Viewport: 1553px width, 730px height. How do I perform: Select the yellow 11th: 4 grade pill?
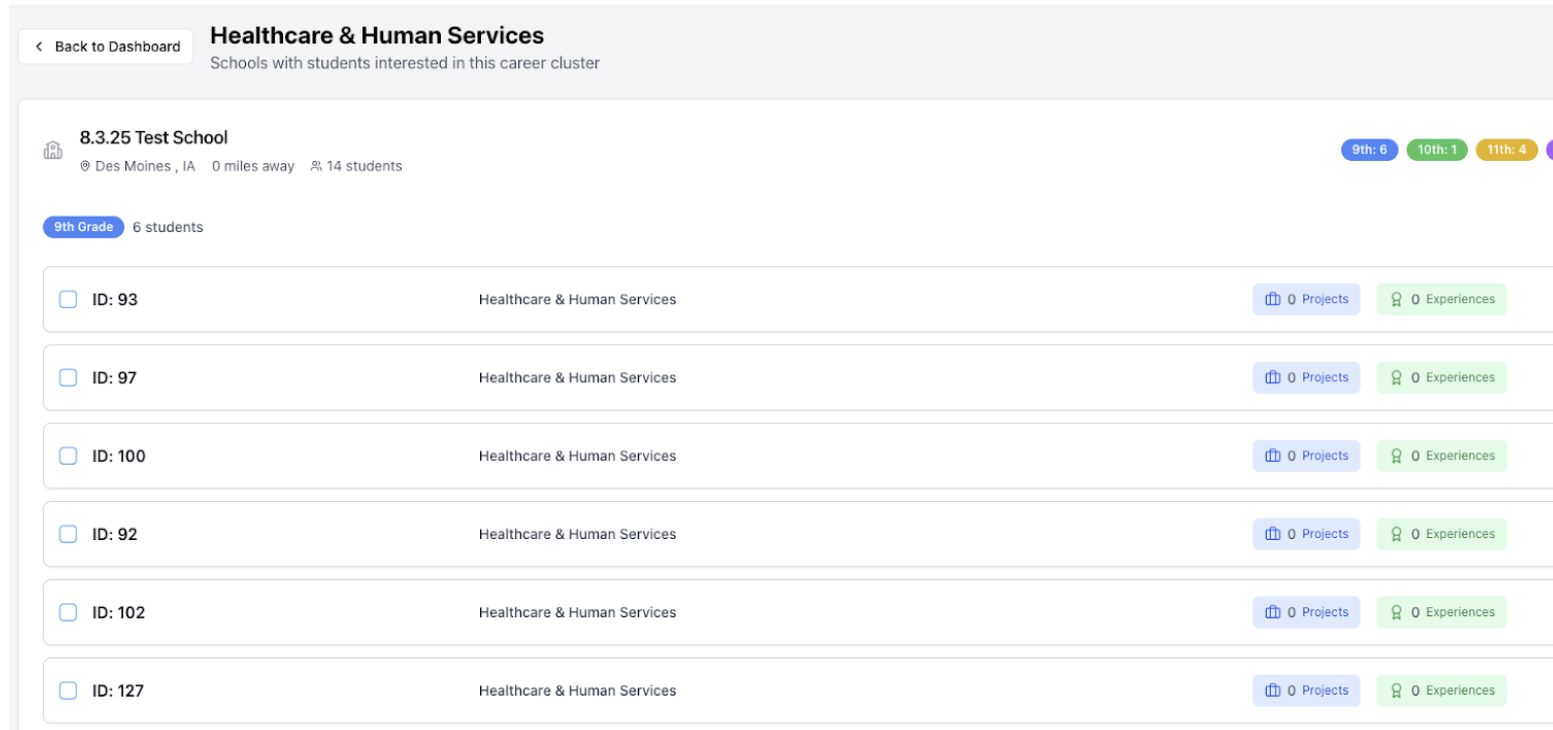tap(1506, 150)
